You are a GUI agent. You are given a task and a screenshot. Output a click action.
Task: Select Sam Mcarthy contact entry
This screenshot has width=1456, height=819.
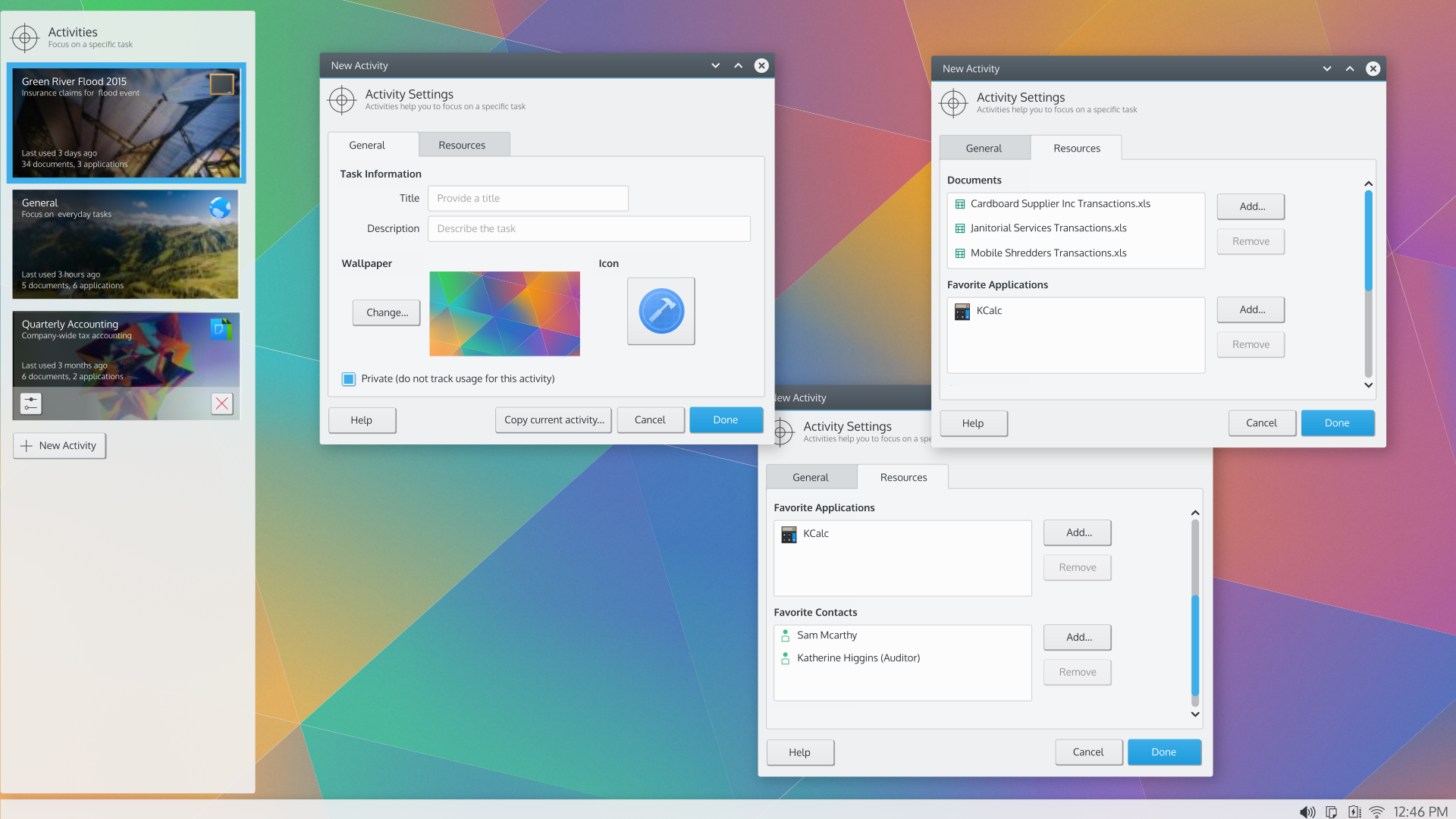click(827, 635)
